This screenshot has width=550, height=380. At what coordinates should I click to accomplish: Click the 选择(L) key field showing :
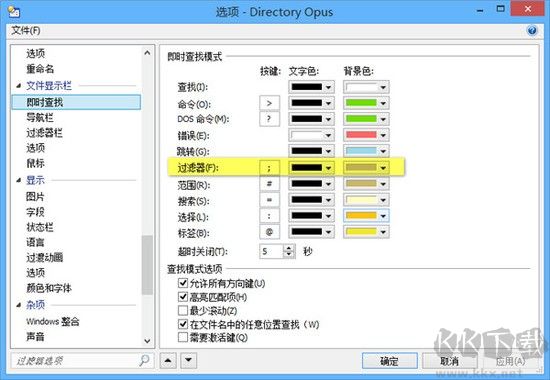[269, 216]
